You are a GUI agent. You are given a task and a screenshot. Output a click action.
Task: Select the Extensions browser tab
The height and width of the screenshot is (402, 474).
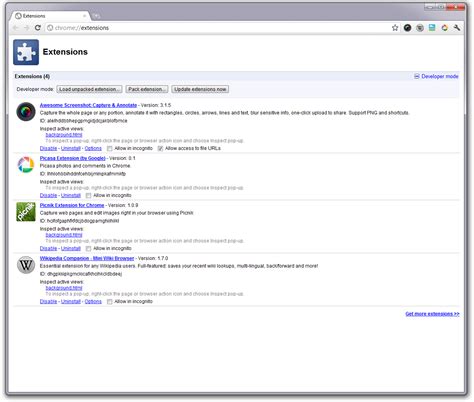pyautogui.click(x=50, y=16)
